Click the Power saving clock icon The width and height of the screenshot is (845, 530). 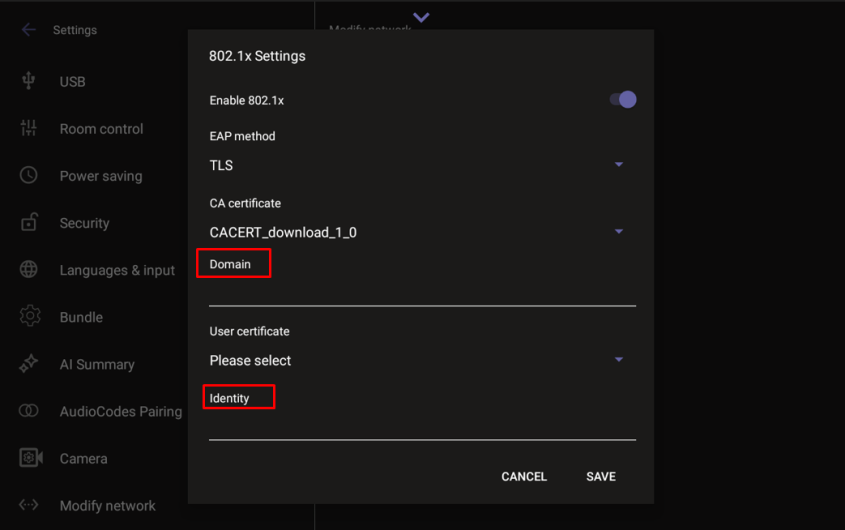coord(29,175)
